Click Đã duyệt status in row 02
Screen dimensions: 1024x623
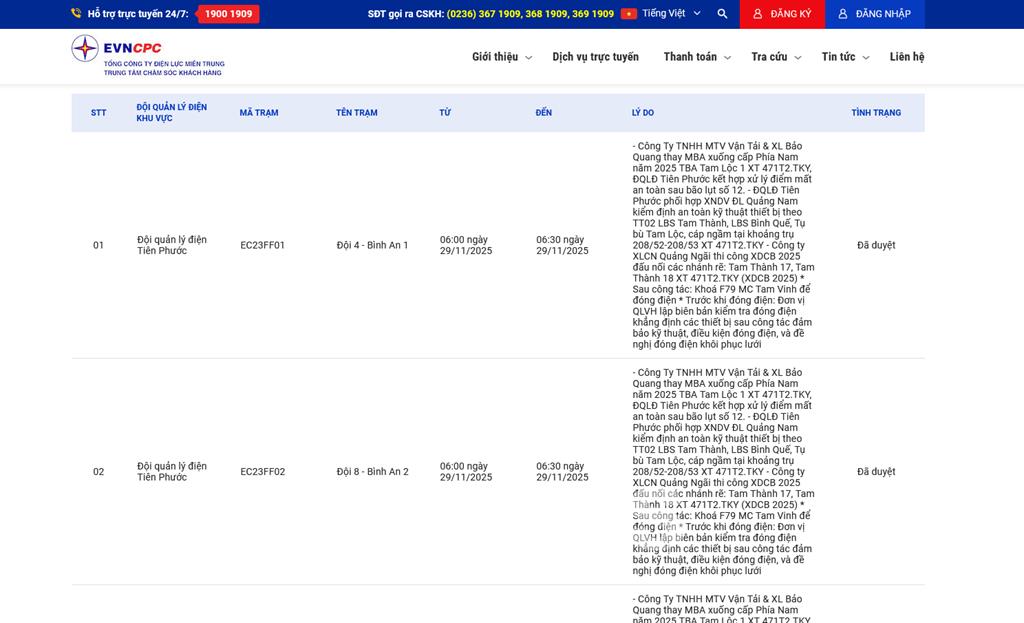click(x=876, y=472)
